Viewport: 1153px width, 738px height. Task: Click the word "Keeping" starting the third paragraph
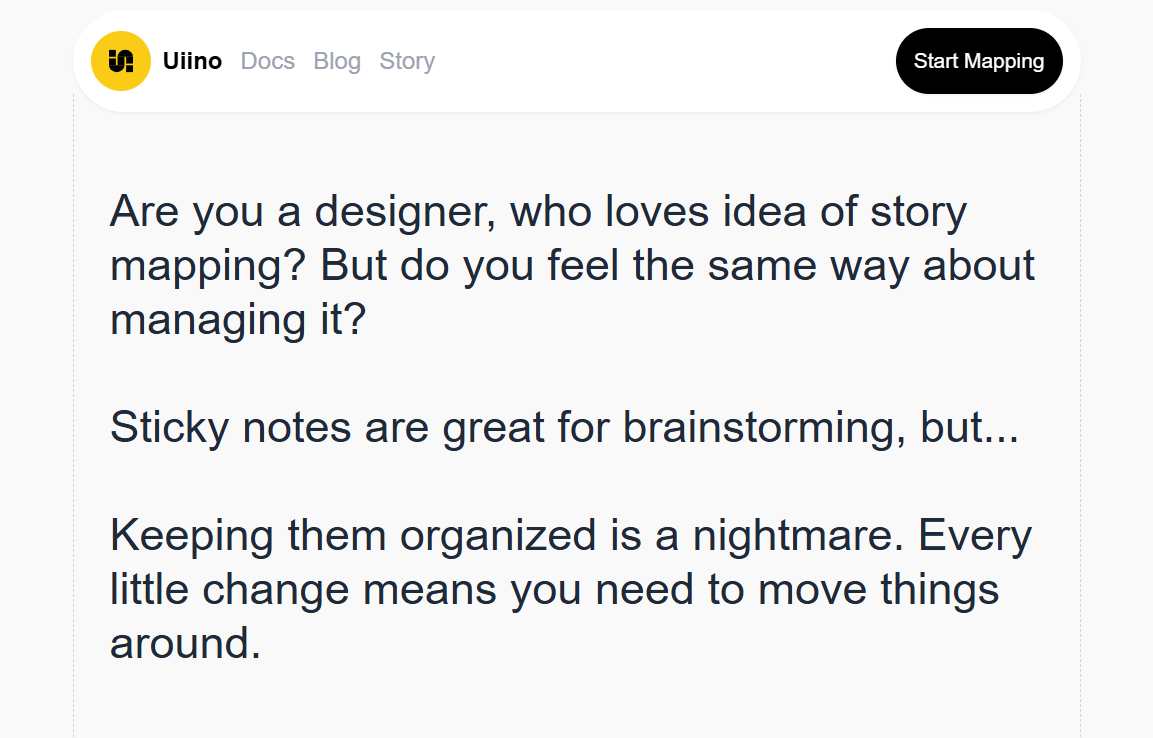point(192,536)
